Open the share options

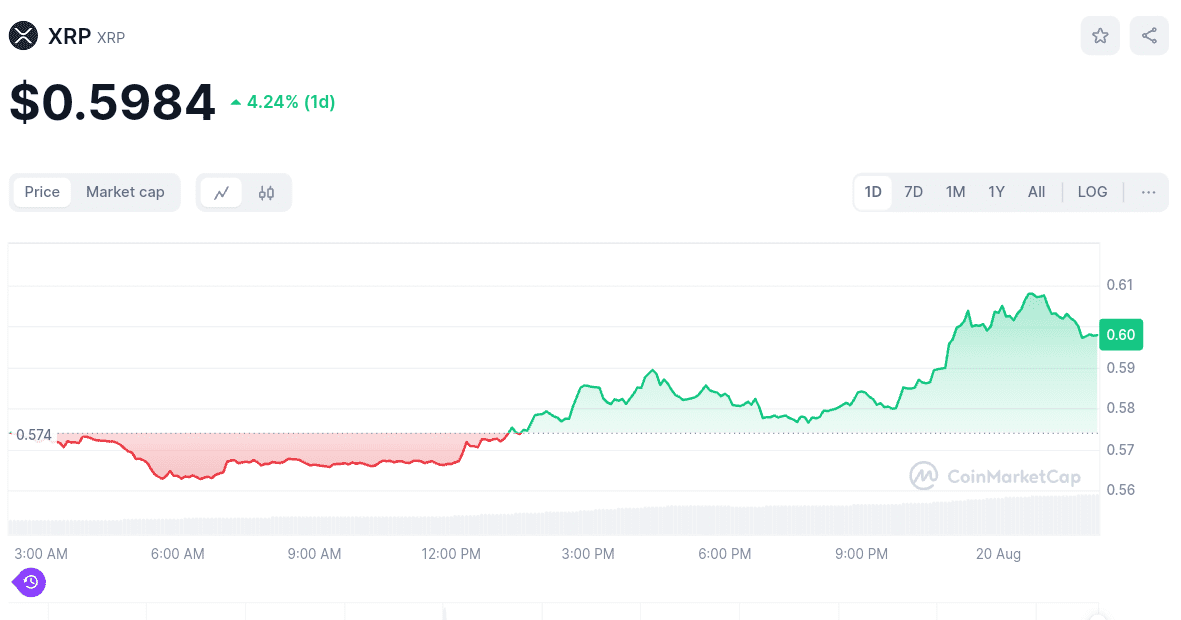point(1149,35)
